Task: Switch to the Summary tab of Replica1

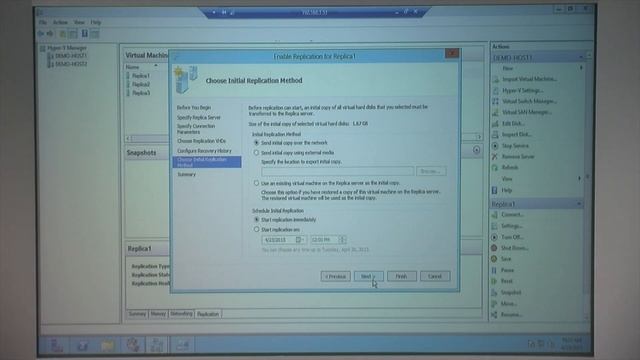Action: point(137,314)
